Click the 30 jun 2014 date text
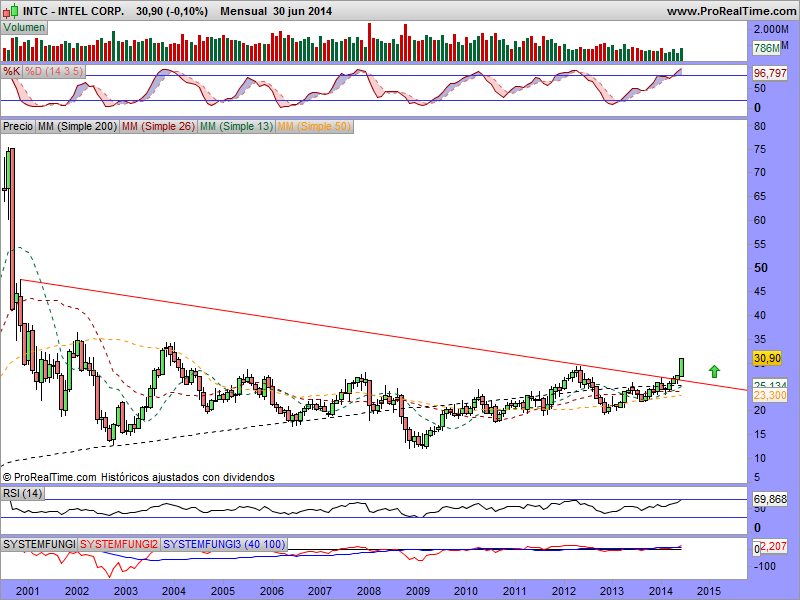This screenshot has height=600, width=800. (x=303, y=11)
